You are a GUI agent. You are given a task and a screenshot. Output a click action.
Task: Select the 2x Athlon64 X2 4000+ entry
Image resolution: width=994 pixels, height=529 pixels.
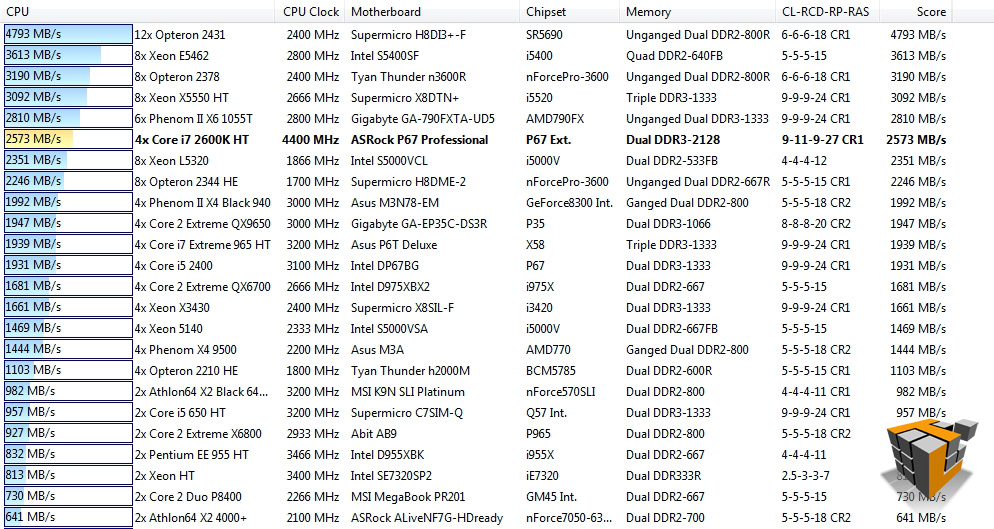coord(191,517)
